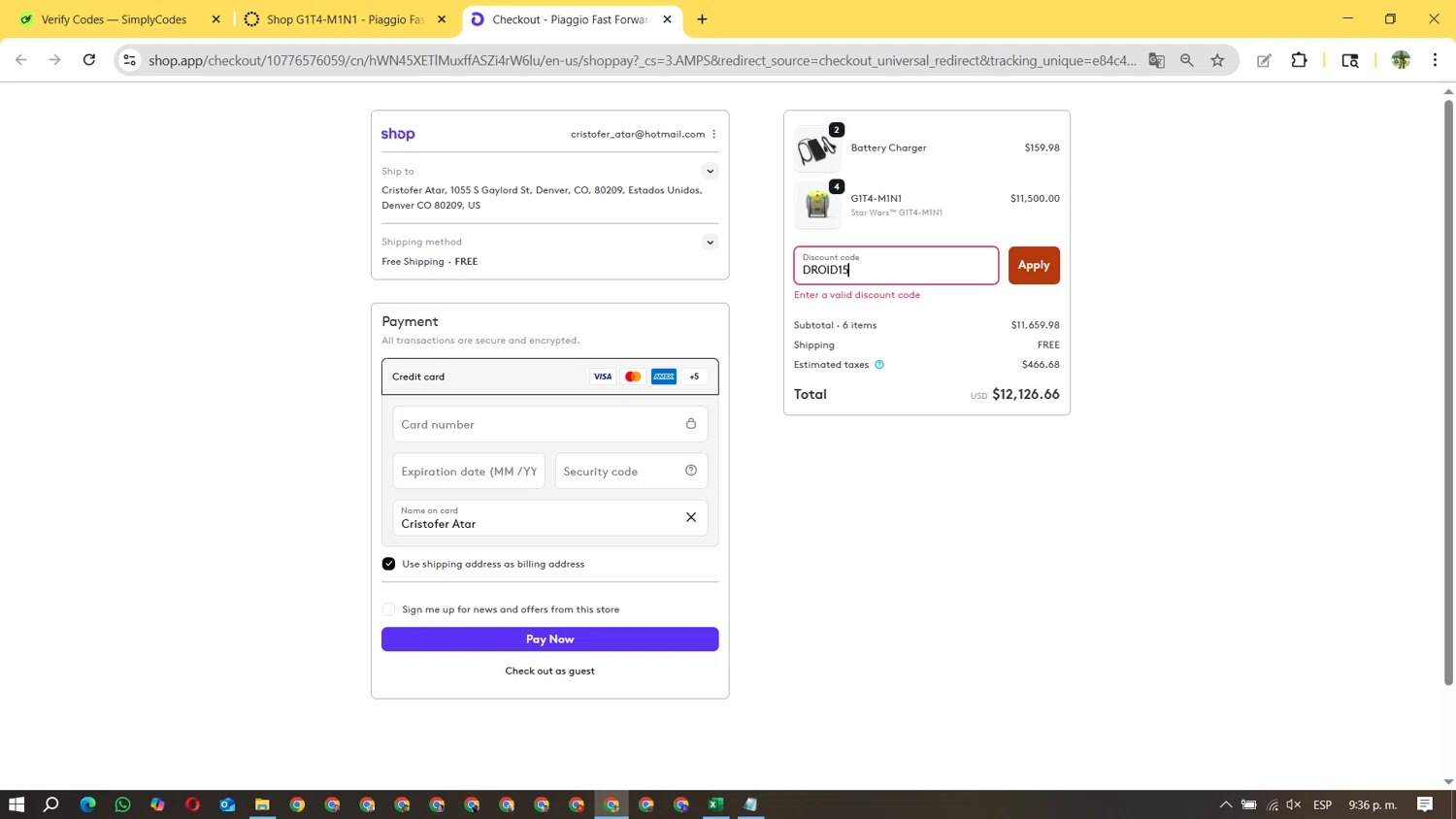Image resolution: width=1456 pixels, height=819 pixels.
Task: Switch to the Verify Codes — SimplyCodes tab
Action: (x=118, y=19)
